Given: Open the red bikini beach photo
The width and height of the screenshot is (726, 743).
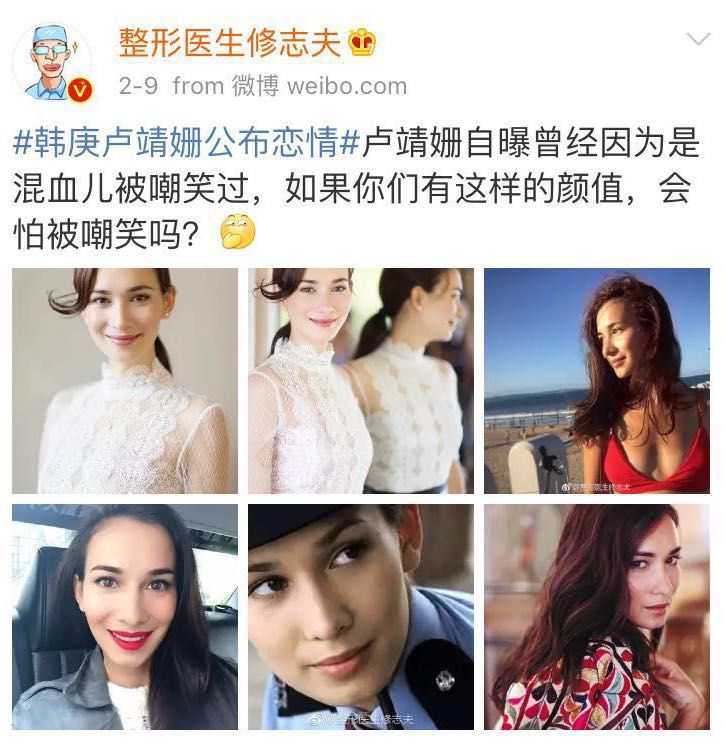Looking at the screenshot, I should click(x=597, y=381).
